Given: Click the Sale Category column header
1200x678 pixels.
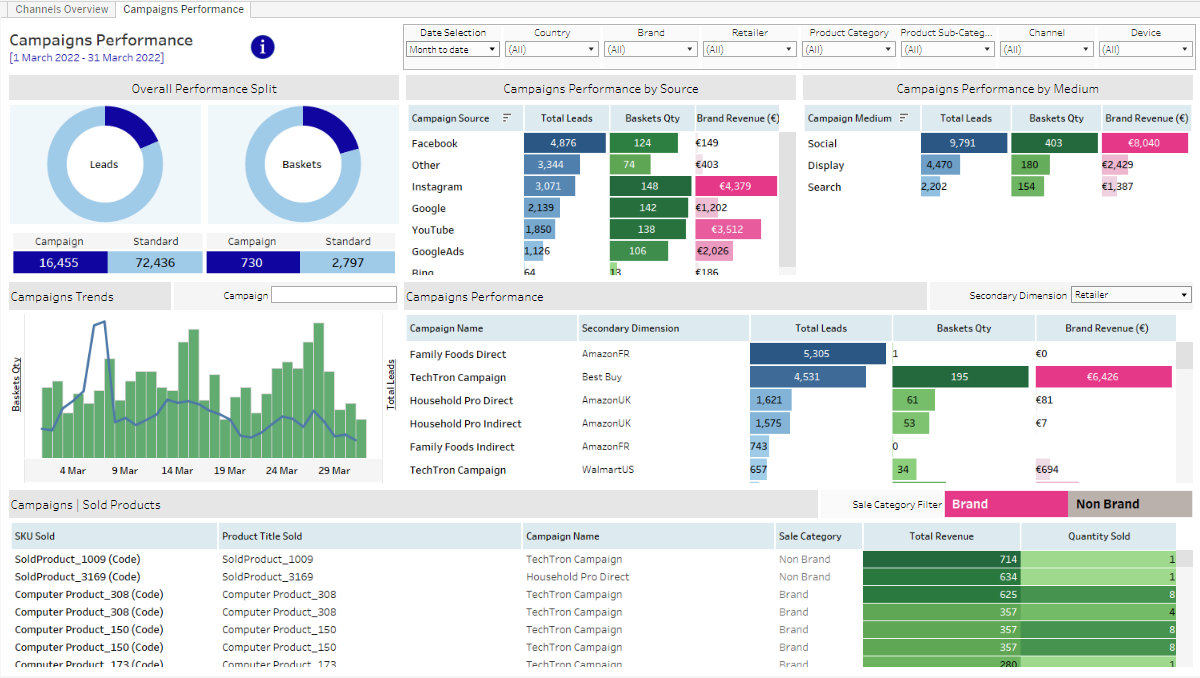Looking at the screenshot, I should tap(818, 536).
